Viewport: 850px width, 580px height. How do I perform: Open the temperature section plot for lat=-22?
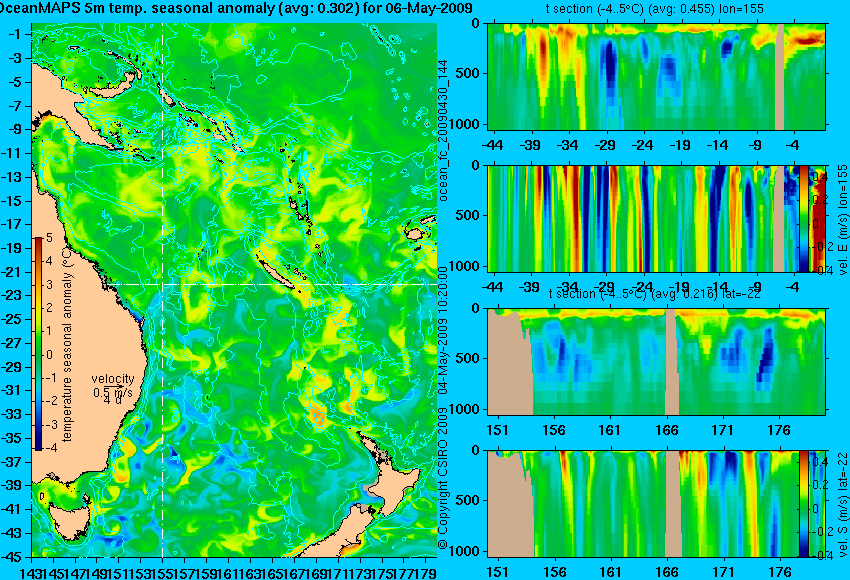656,362
